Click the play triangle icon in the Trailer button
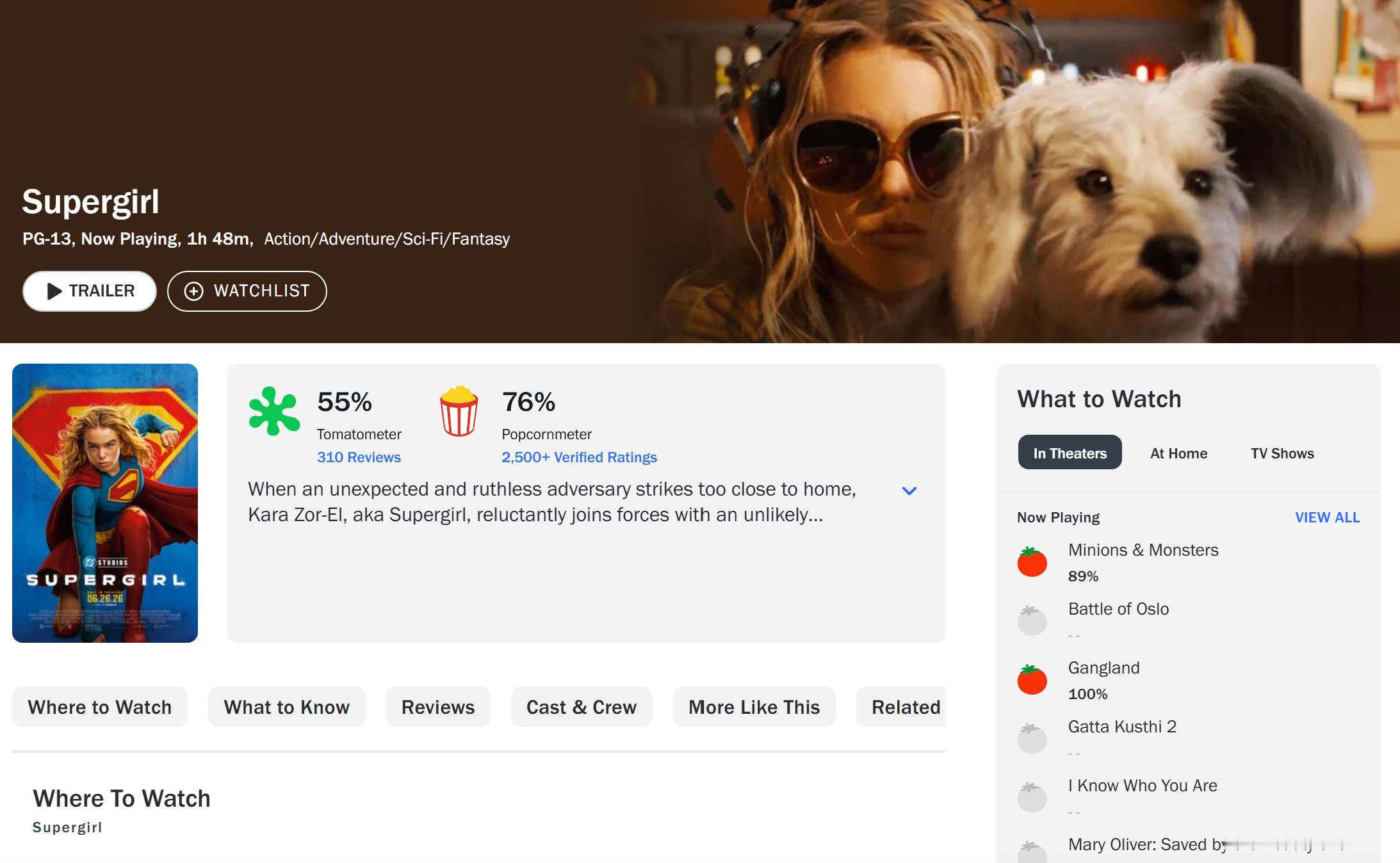 [x=54, y=291]
